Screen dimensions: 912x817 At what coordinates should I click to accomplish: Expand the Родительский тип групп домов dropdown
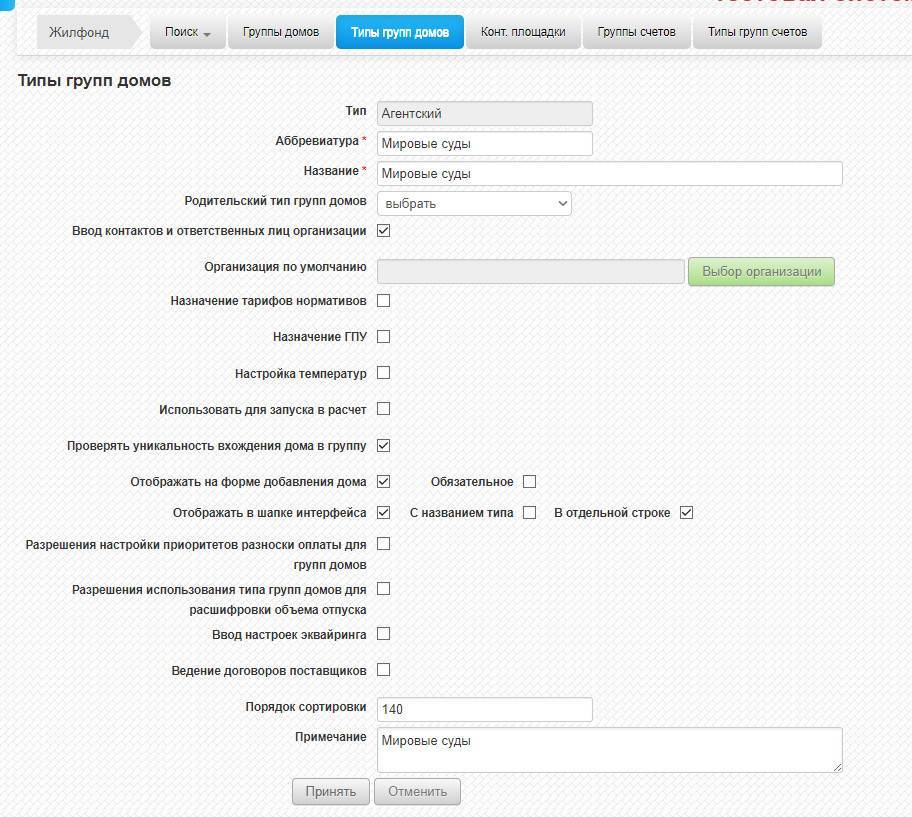474,204
